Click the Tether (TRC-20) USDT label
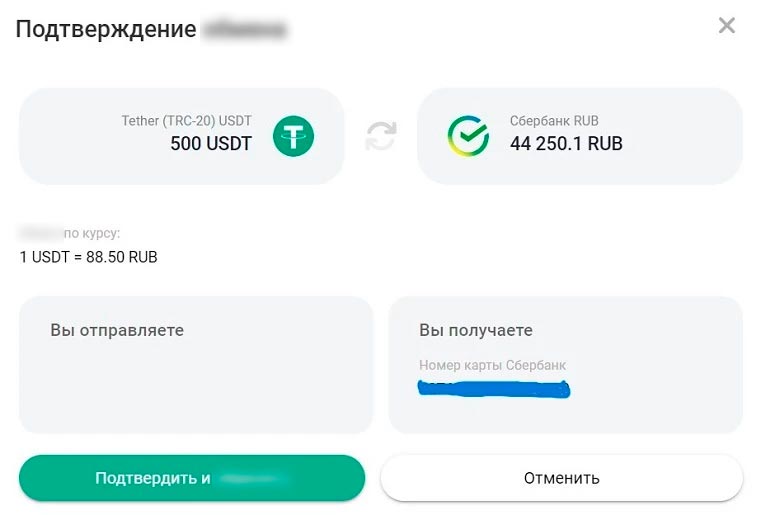 [186, 121]
